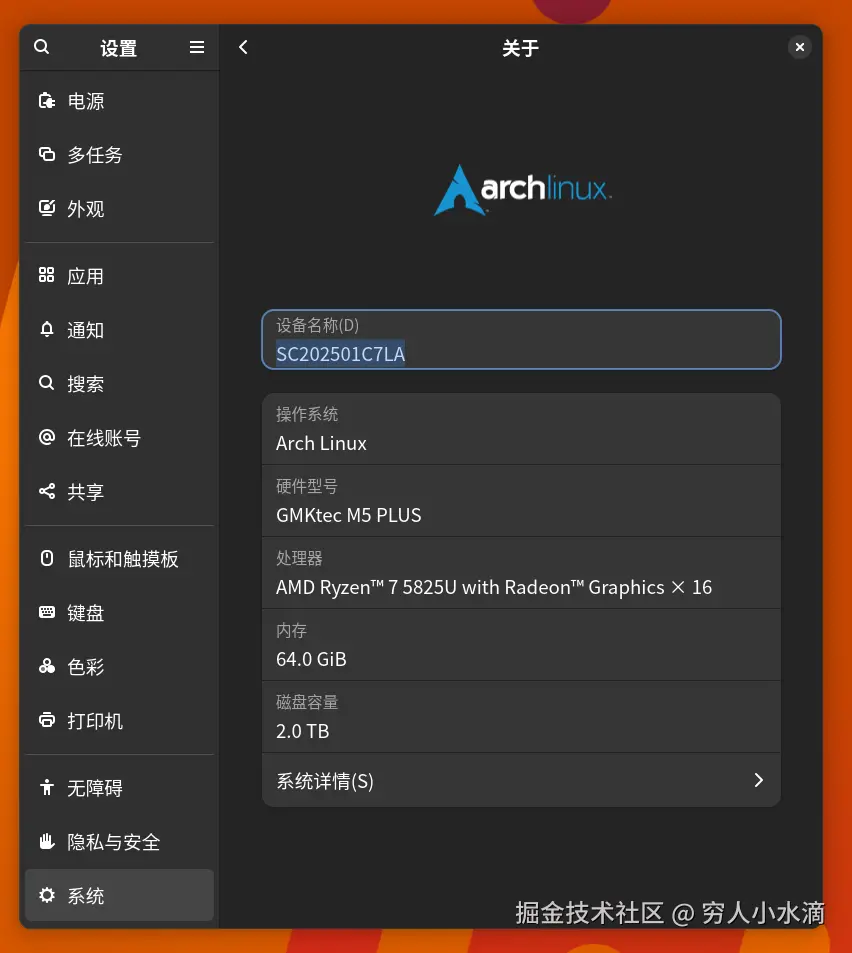Click the 内存 64.0 GiB value

coord(311,659)
